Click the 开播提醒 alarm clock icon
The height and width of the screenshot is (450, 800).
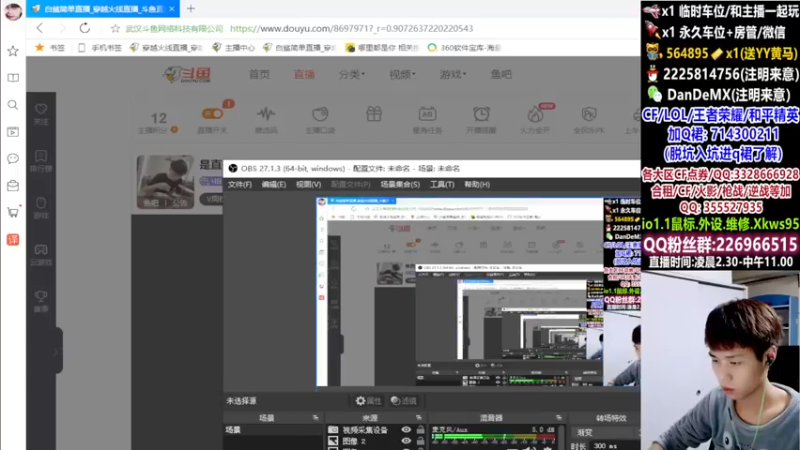(x=481, y=113)
